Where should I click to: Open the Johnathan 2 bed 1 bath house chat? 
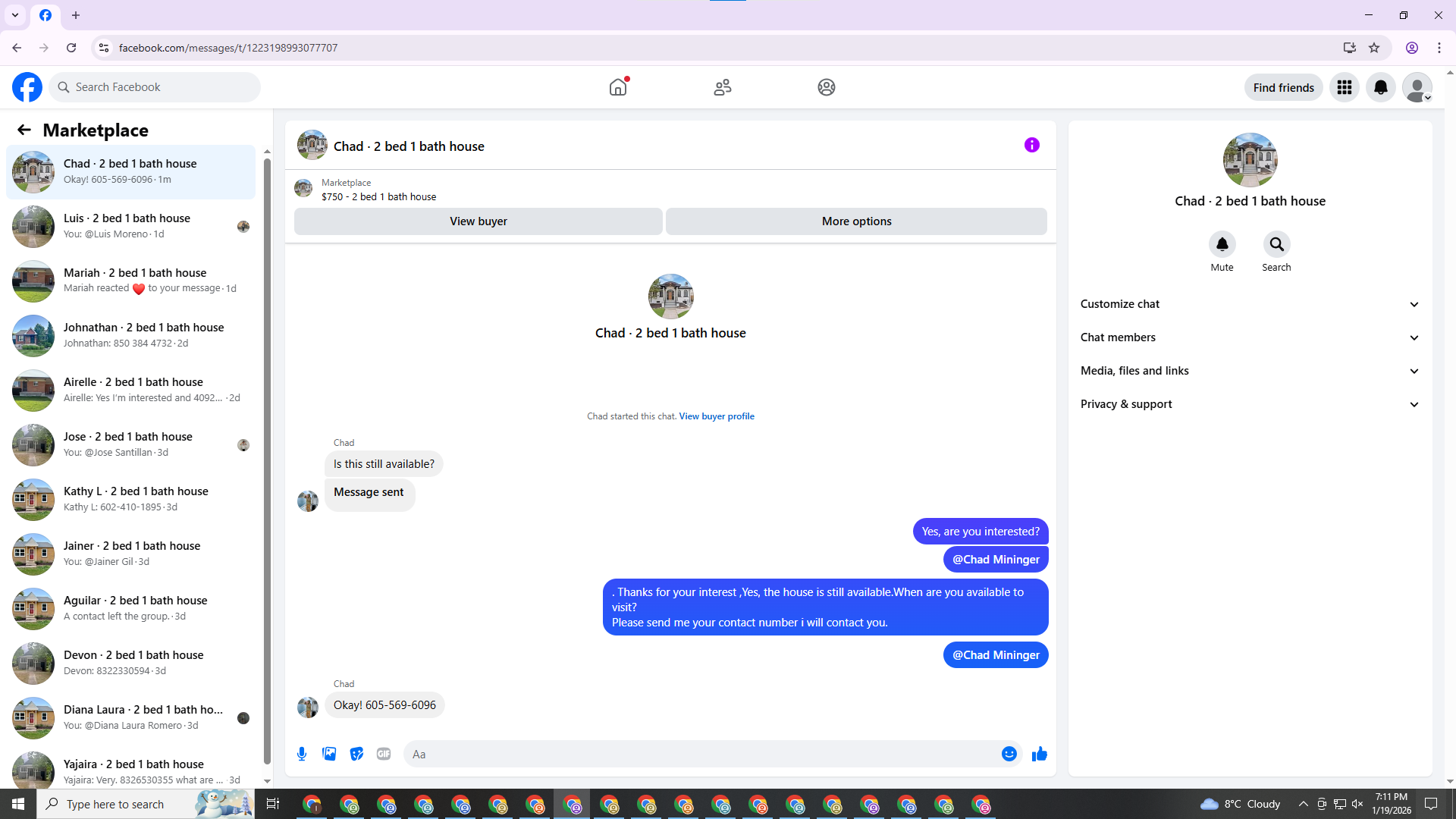(x=130, y=335)
